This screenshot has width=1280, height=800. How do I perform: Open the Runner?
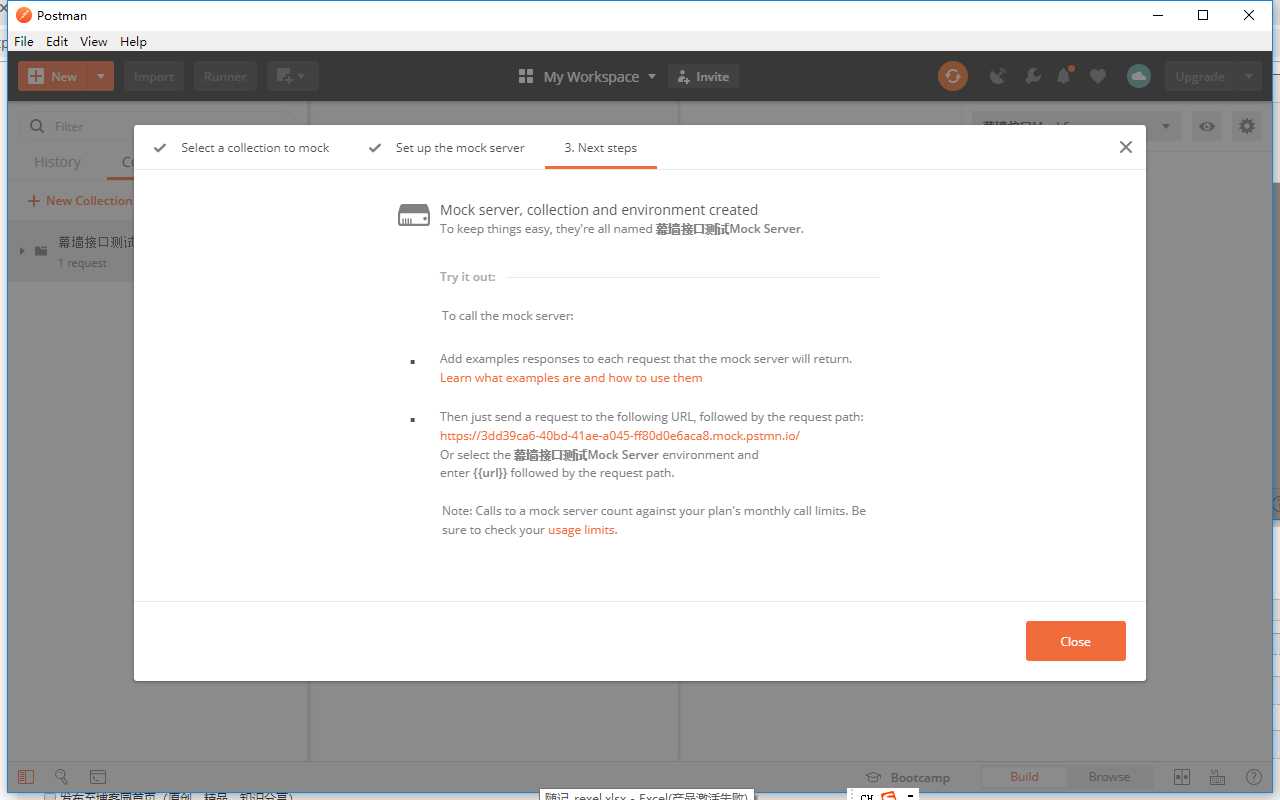pyautogui.click(x=225, y=76)
